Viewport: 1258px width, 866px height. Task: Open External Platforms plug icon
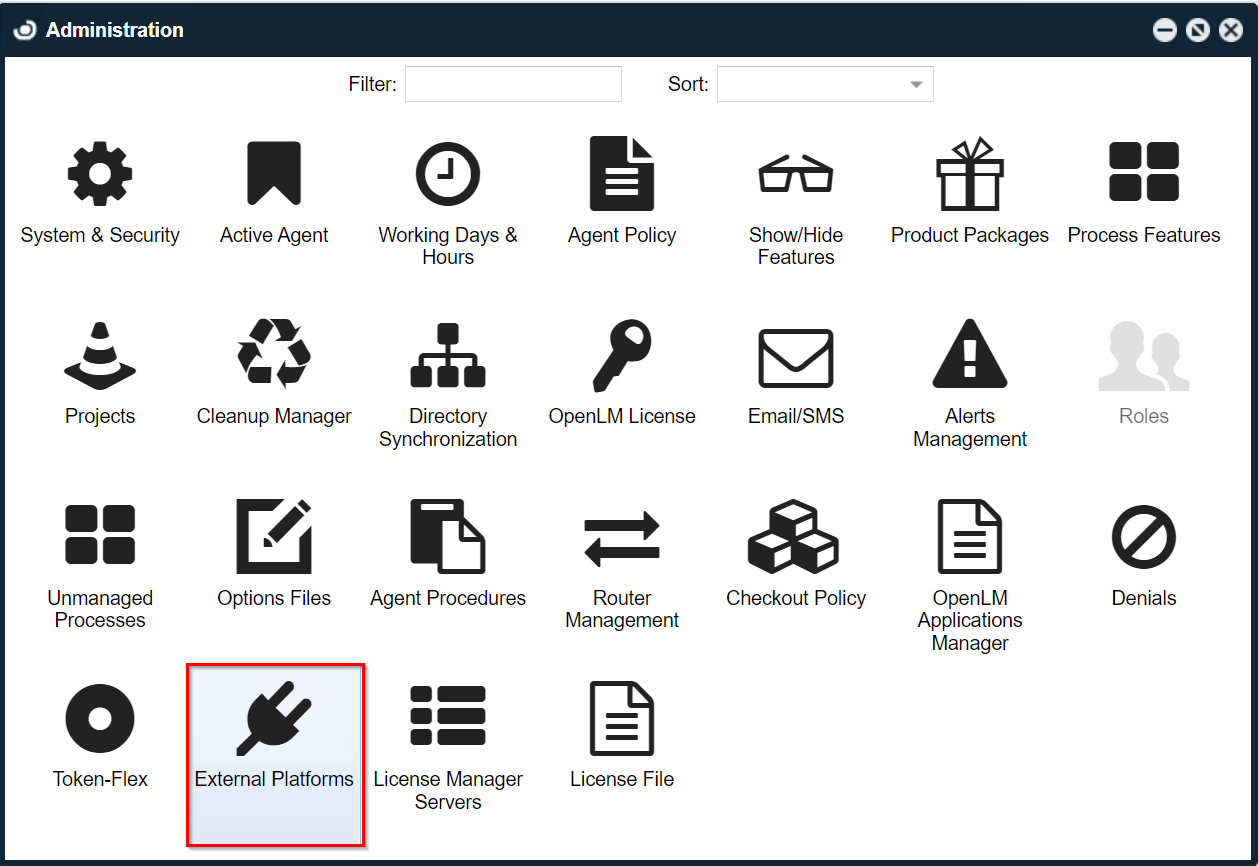274,718
